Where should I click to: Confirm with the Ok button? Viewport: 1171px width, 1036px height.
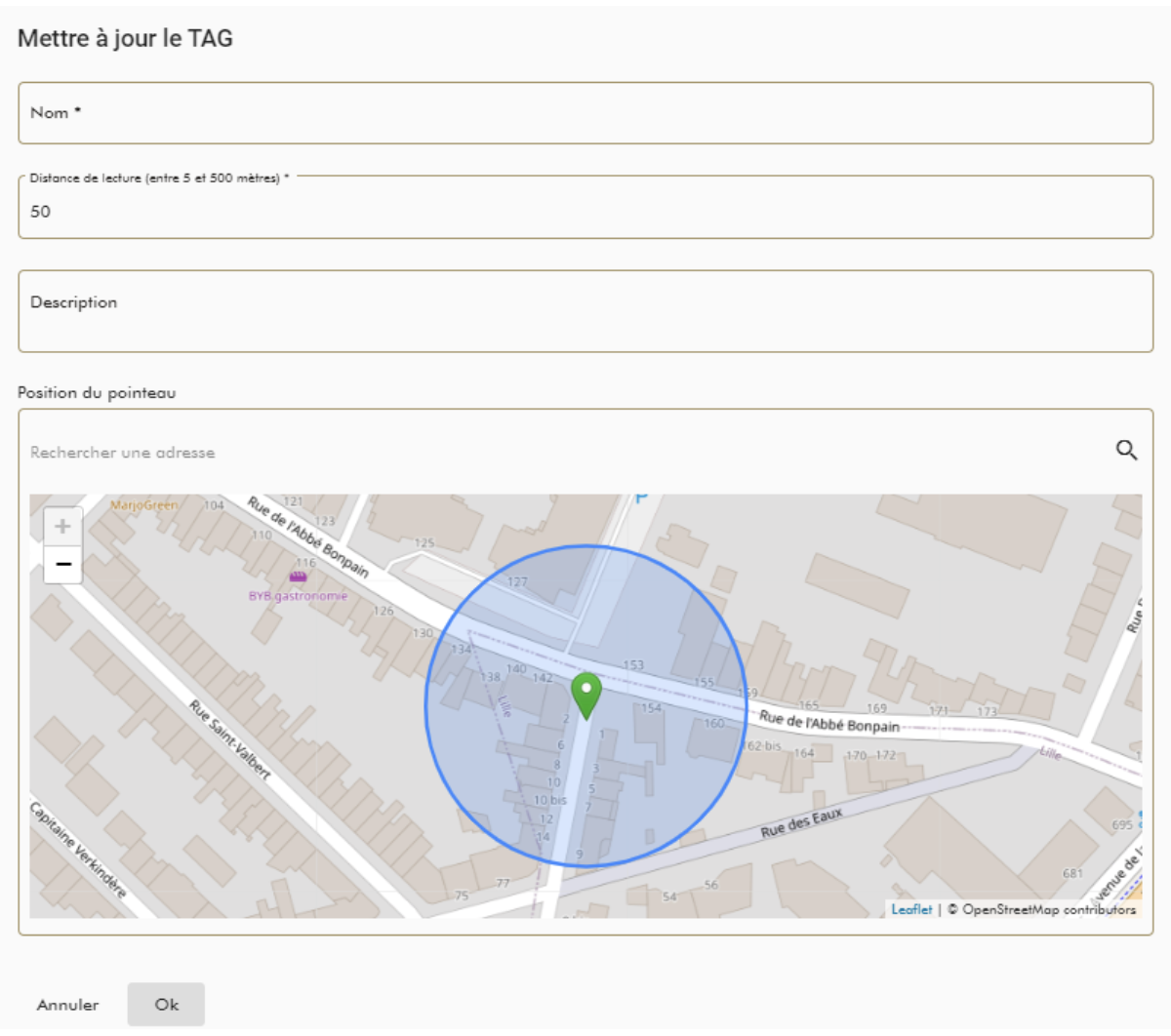pyautogui.click(x=166, y=1004)
